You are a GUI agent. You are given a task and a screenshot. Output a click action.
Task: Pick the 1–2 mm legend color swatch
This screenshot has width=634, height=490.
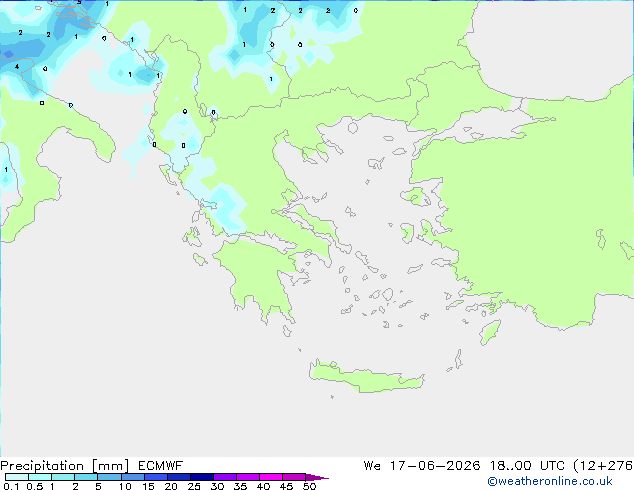(x=63, y=477)
